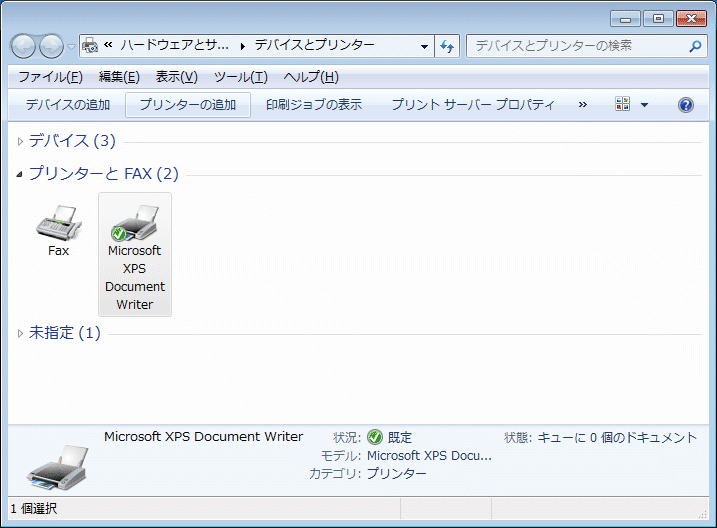Click the デバイスとプリンター breadcrumb
This screenshot has height=528, width=717.
(315, 45)
